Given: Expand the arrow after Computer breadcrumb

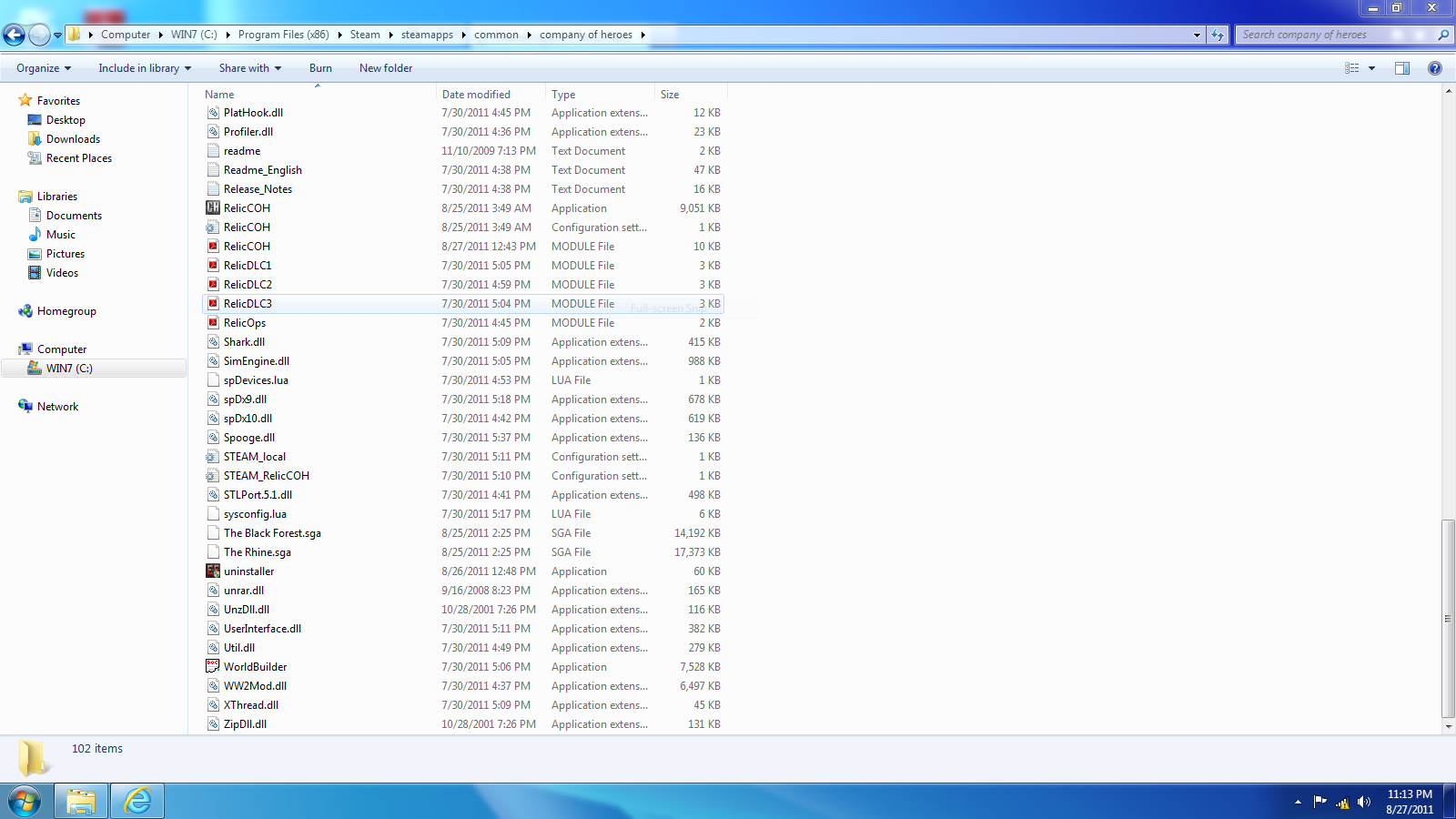Looking at the screenshot, I should tap(160, 35).
